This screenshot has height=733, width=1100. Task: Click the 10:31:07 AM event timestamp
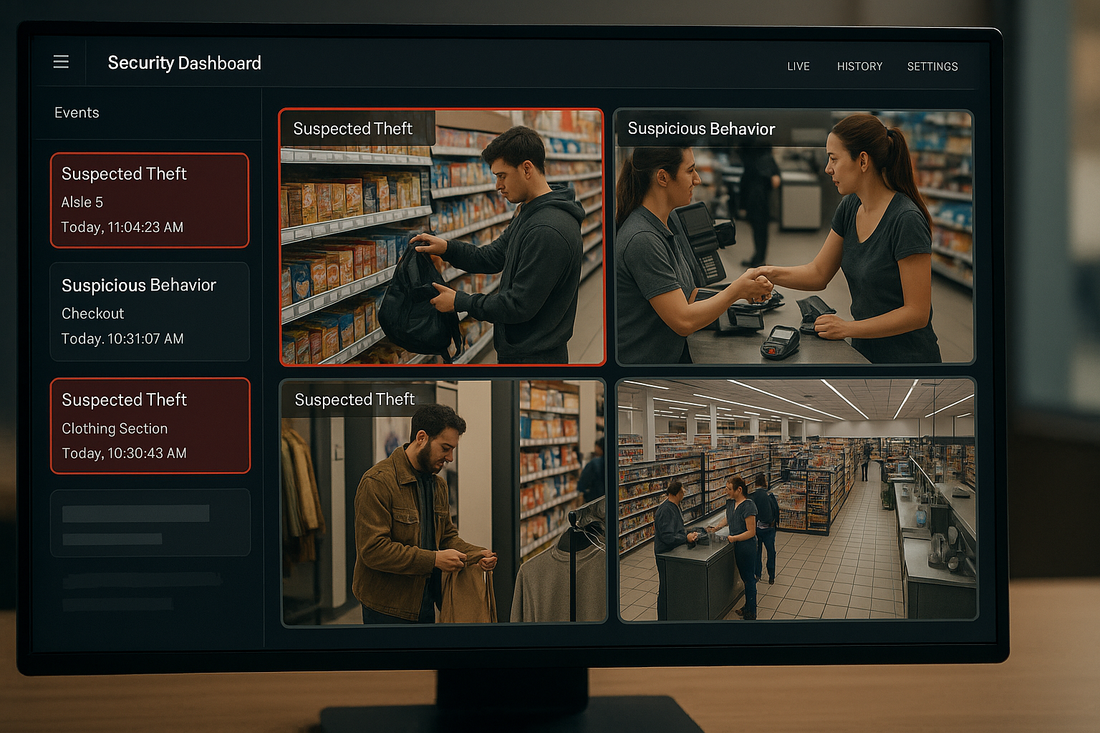[x=122, y=339]
